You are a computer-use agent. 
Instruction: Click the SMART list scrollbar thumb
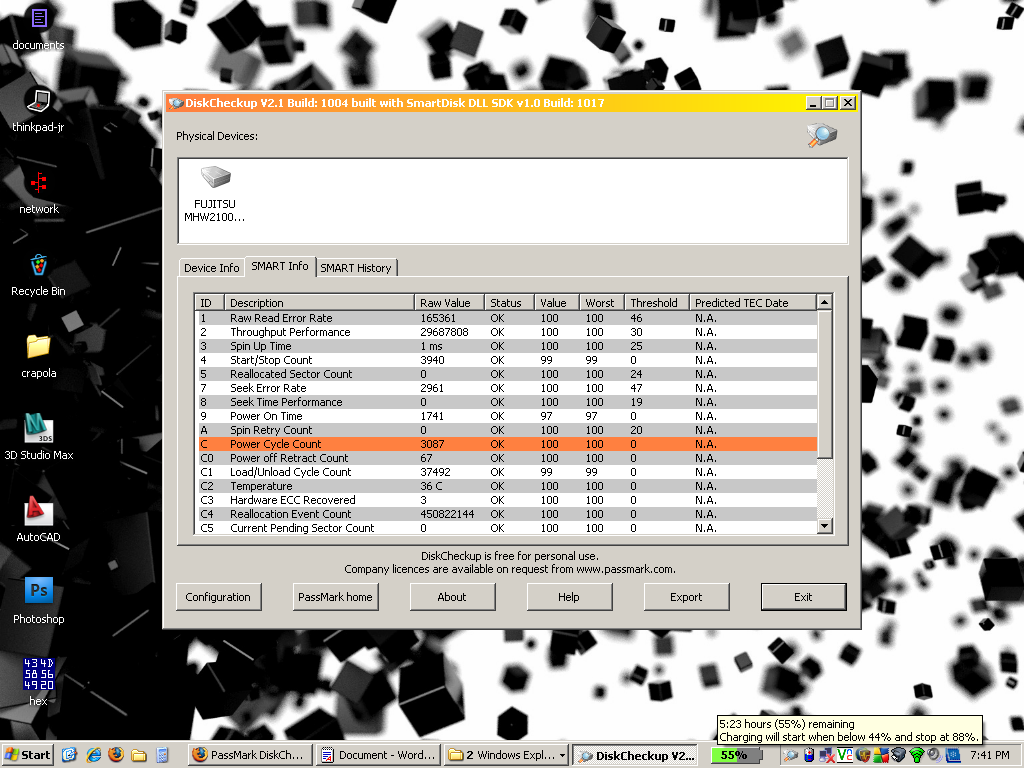coord(825,384)
